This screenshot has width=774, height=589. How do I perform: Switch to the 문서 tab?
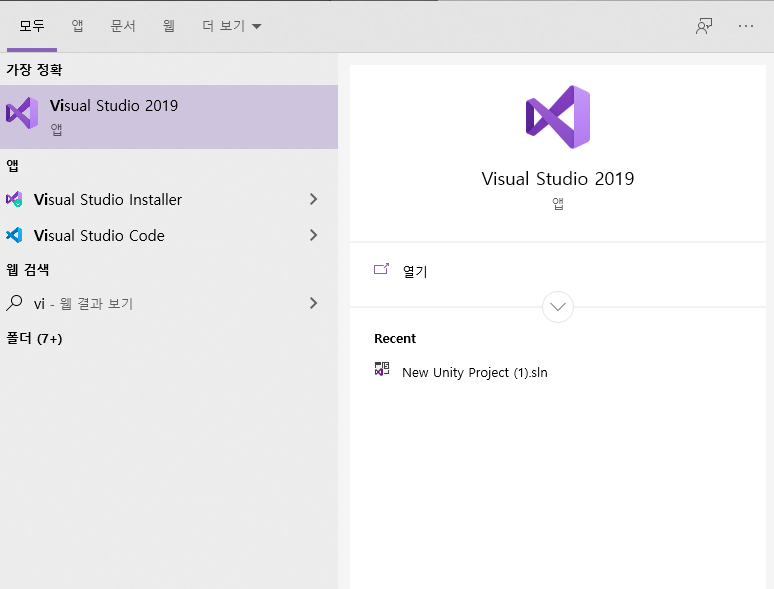[123, 26]
